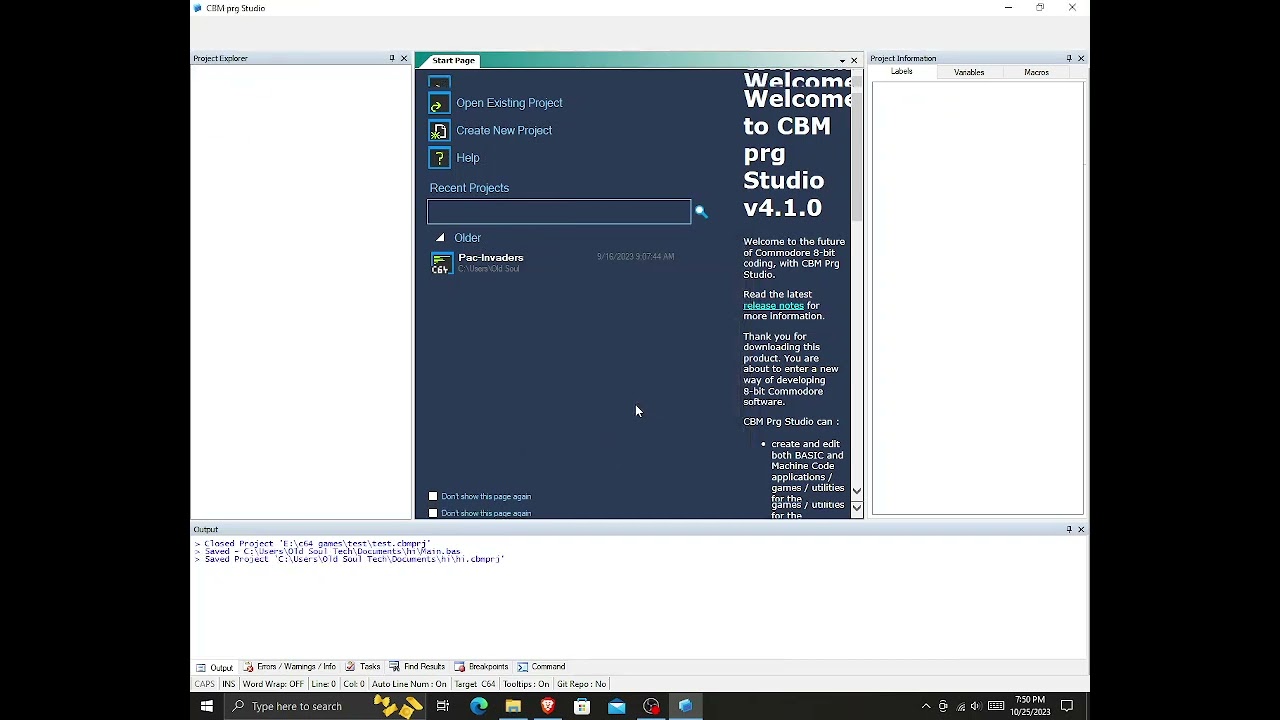
Task: Open the notification center icon
Action: tap(1067, 706)
